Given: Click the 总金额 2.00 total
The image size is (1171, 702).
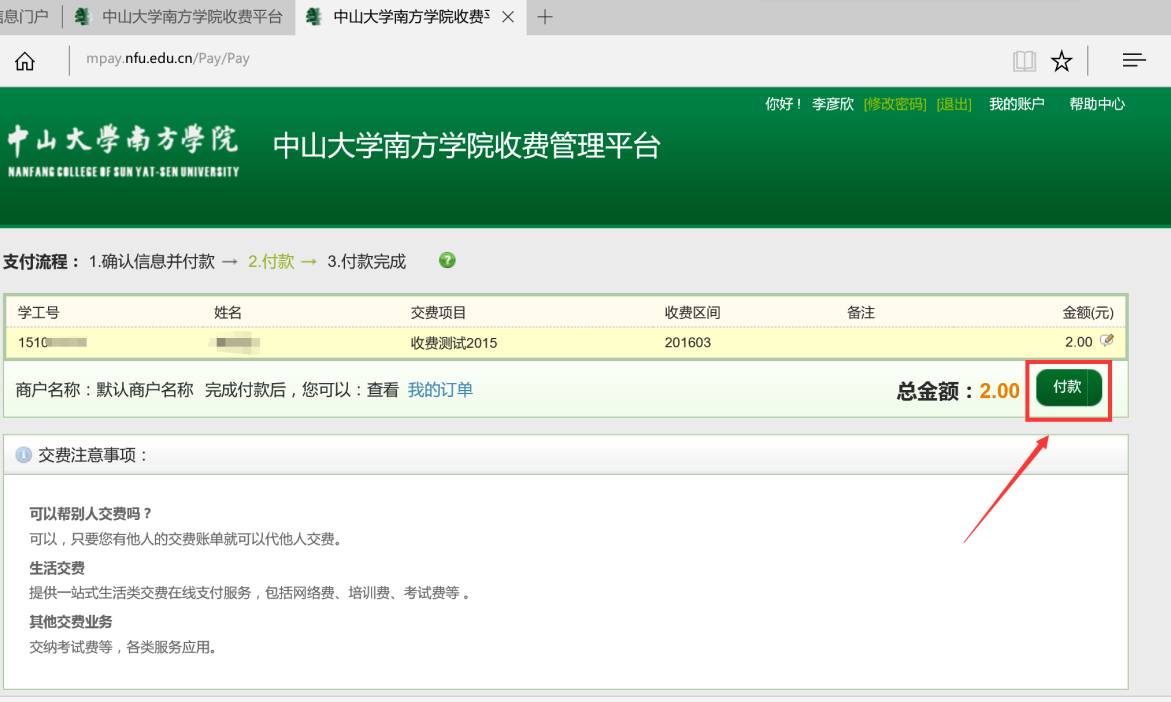Looking at the screenshot, I should [x=958, y=391].
